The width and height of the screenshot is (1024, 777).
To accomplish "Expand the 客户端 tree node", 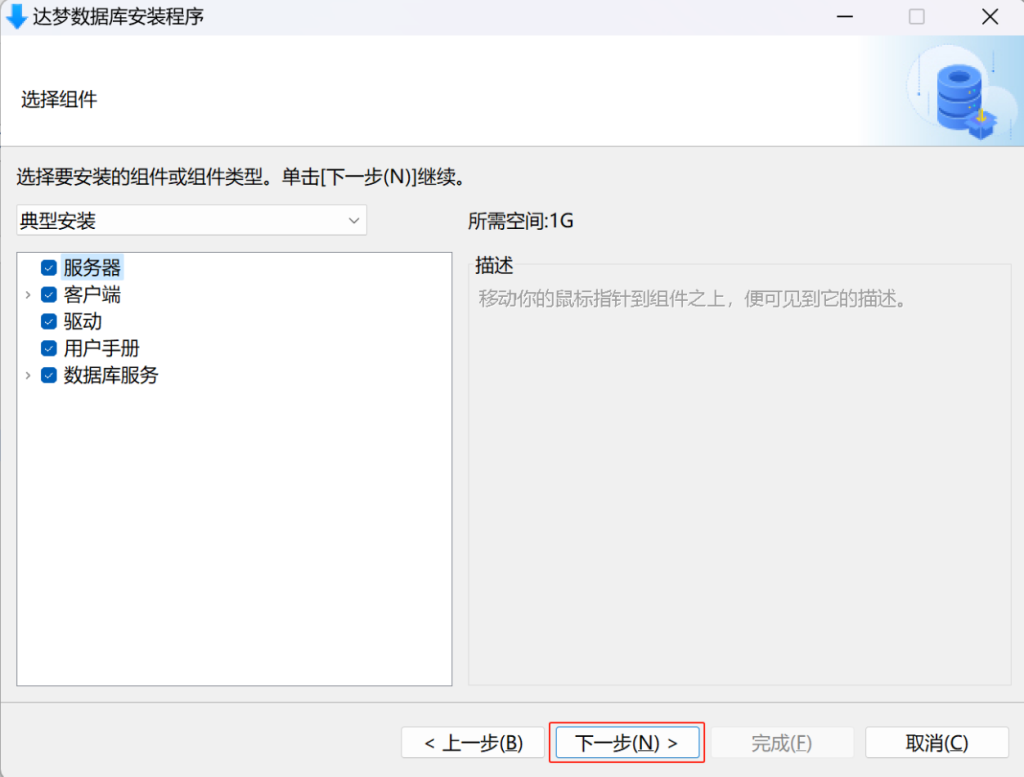I will point(28,295).
